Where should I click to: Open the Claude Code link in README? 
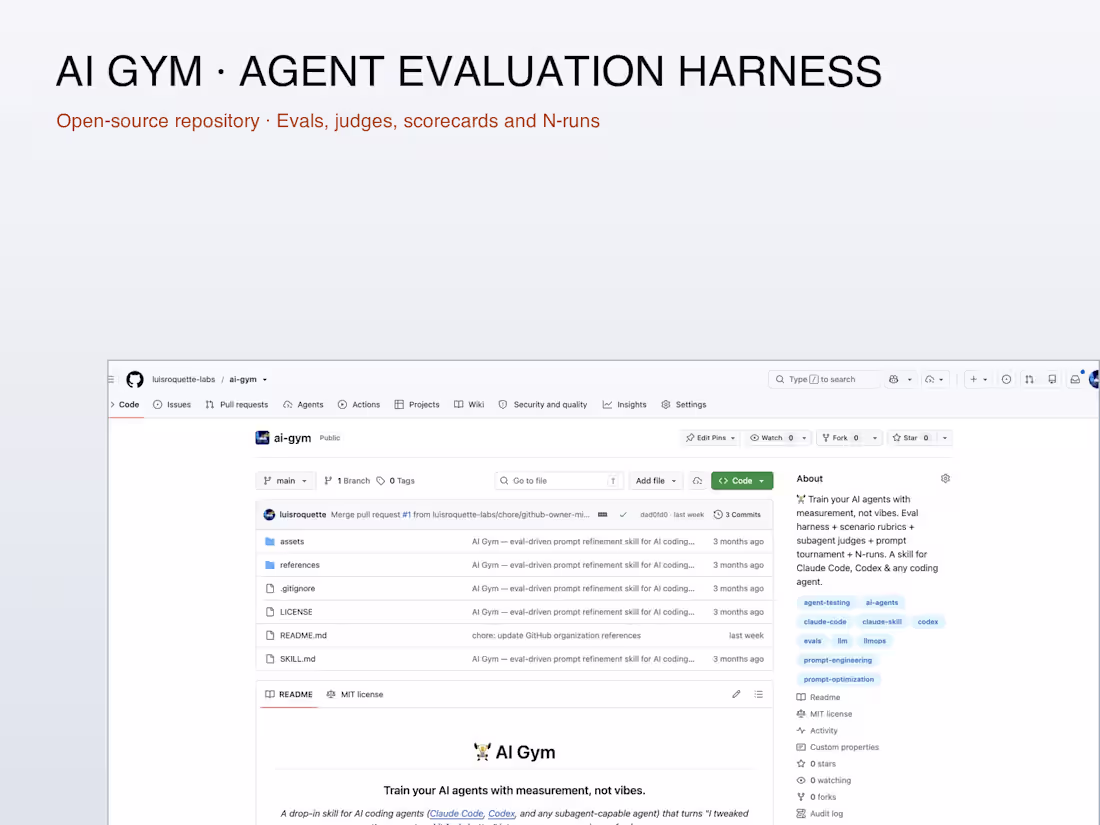(x=456, y=814)
